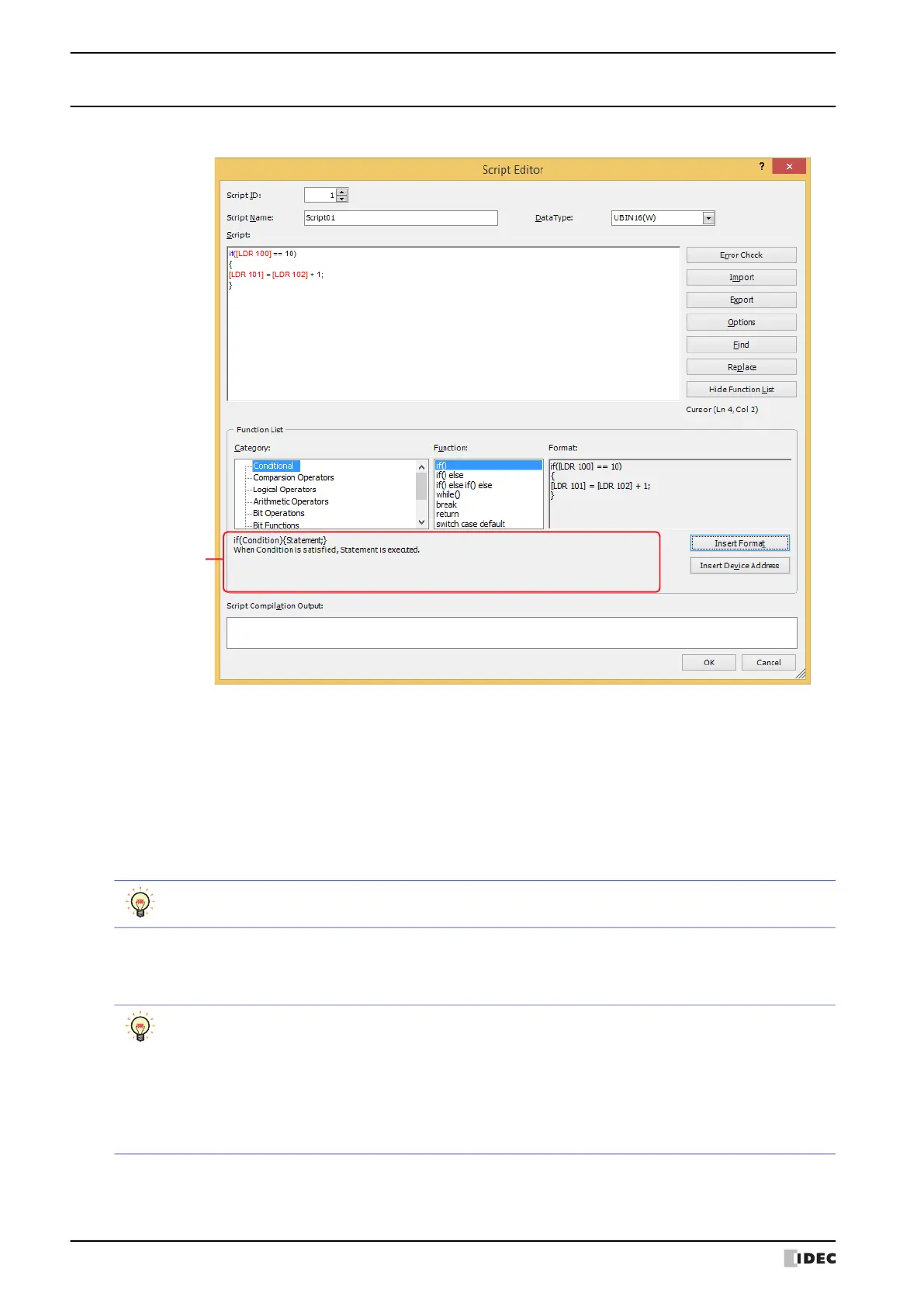This screenshot has width=924, height=1307.
Task: Click the Error Check button
Action: (x=741, y=255)
